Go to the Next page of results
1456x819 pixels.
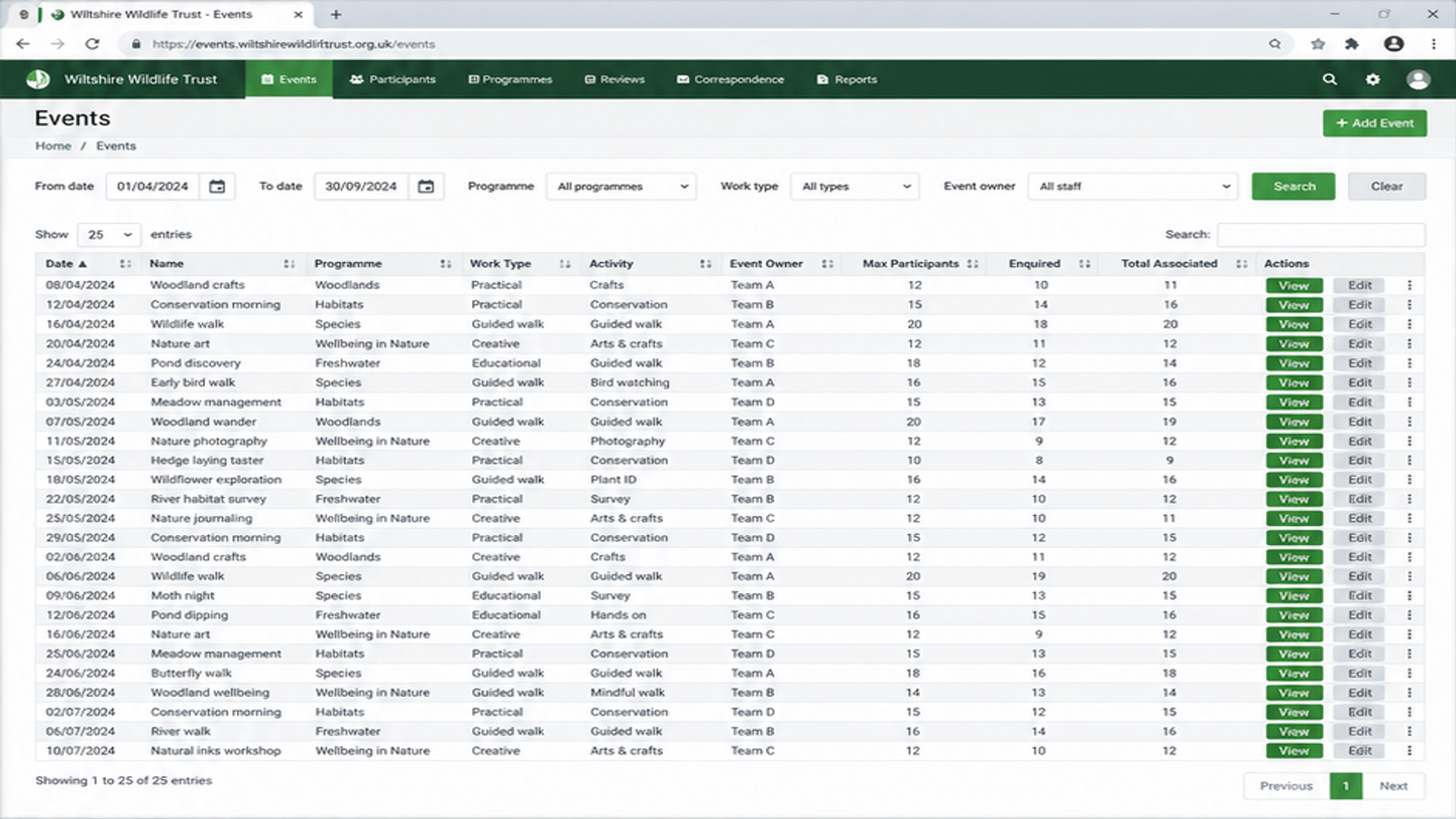click(x=1393, y=786)
